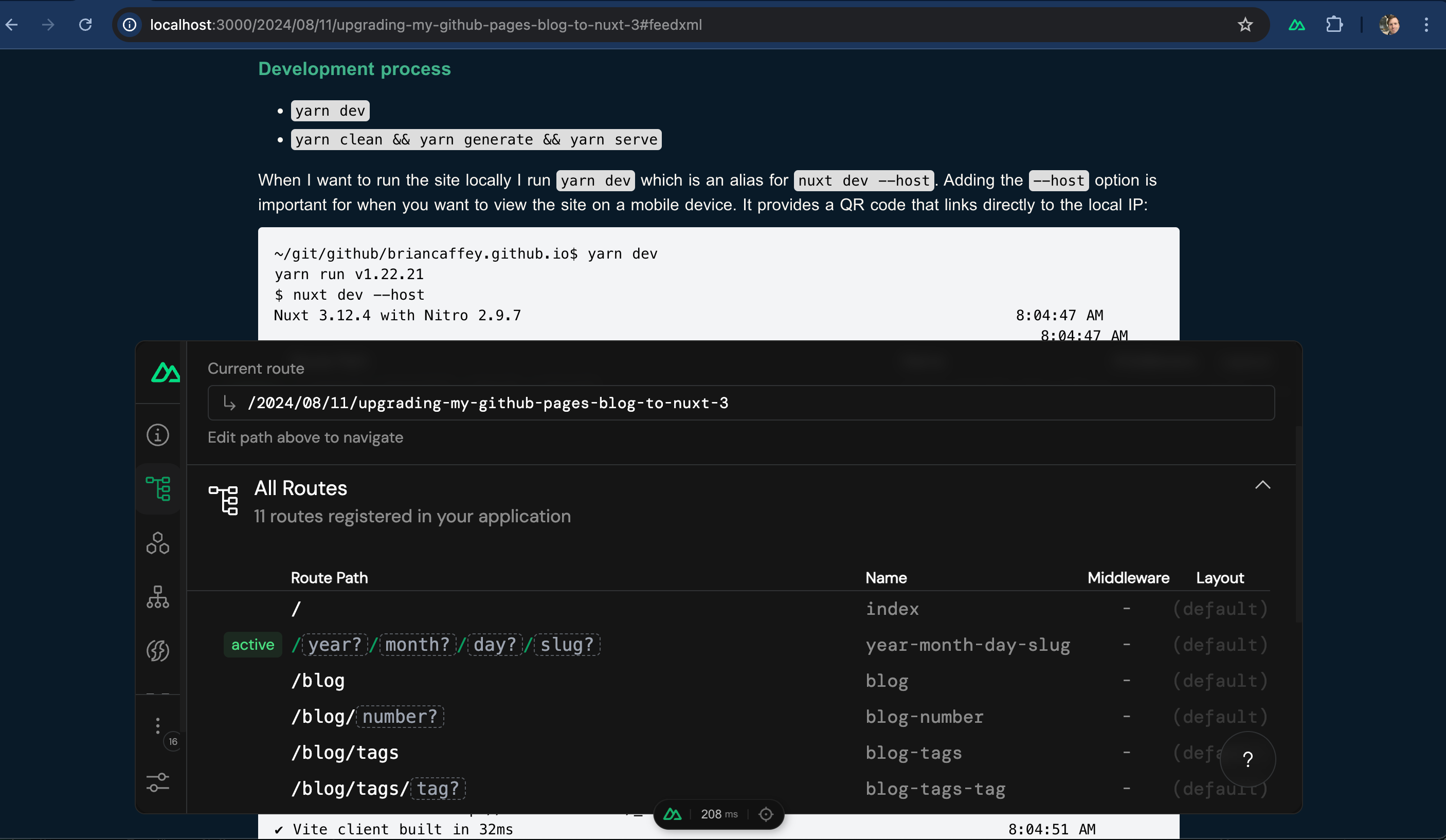Image resolution: width=1446 pixels, height=840 pixels.
Task: Select route name 'blog-tags-tag'
Action: point(935,789)
